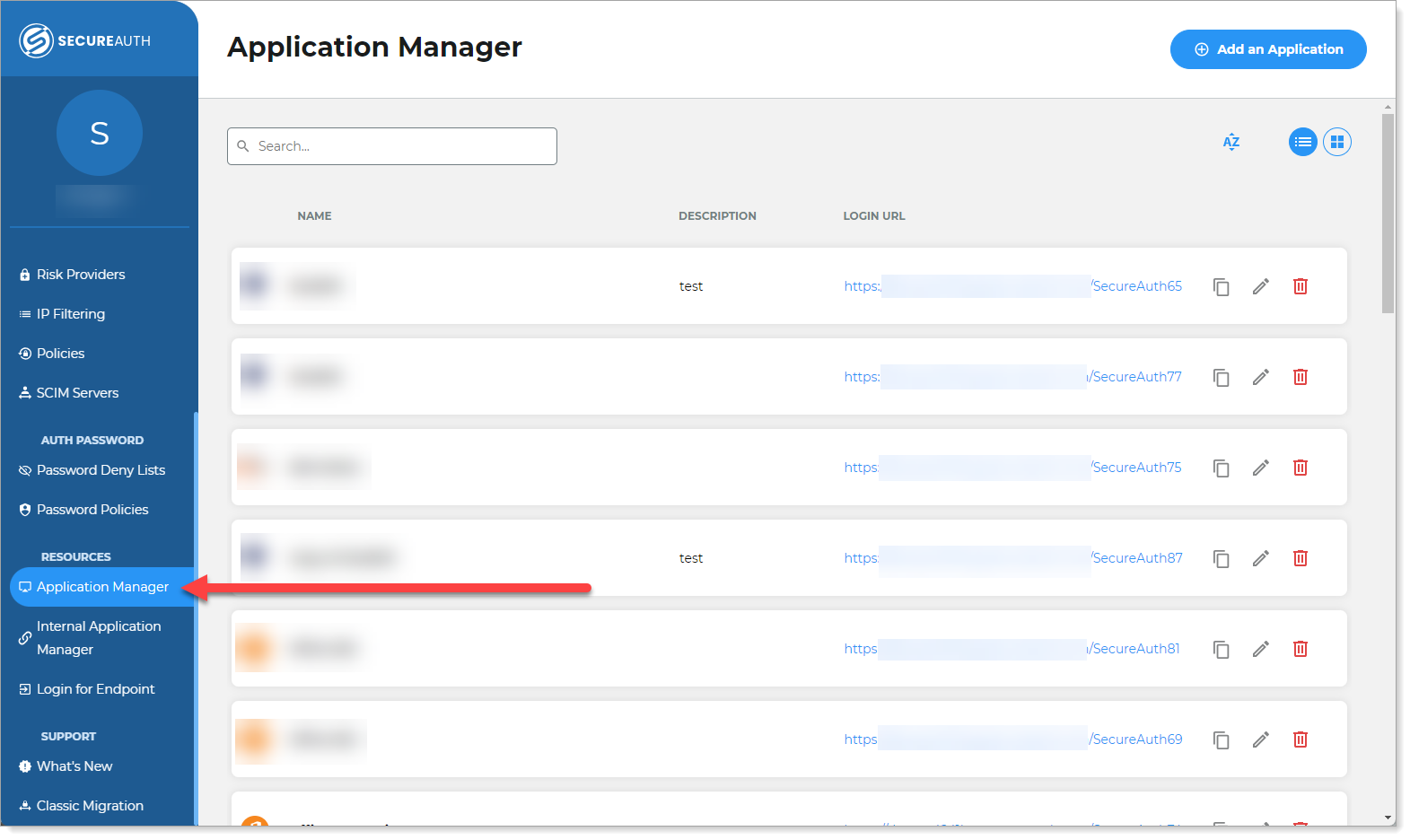Screen dimensions: 1410x840
Task: Click test description in SecureAuth65 row
Action: pos(691,286)
